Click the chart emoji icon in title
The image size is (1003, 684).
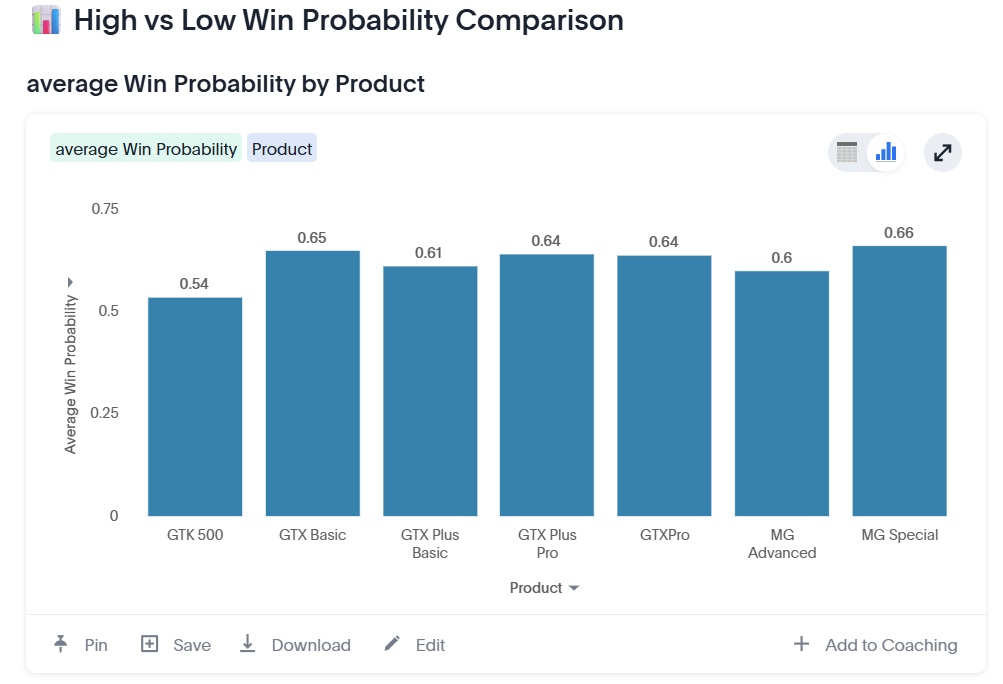(46, 20)
